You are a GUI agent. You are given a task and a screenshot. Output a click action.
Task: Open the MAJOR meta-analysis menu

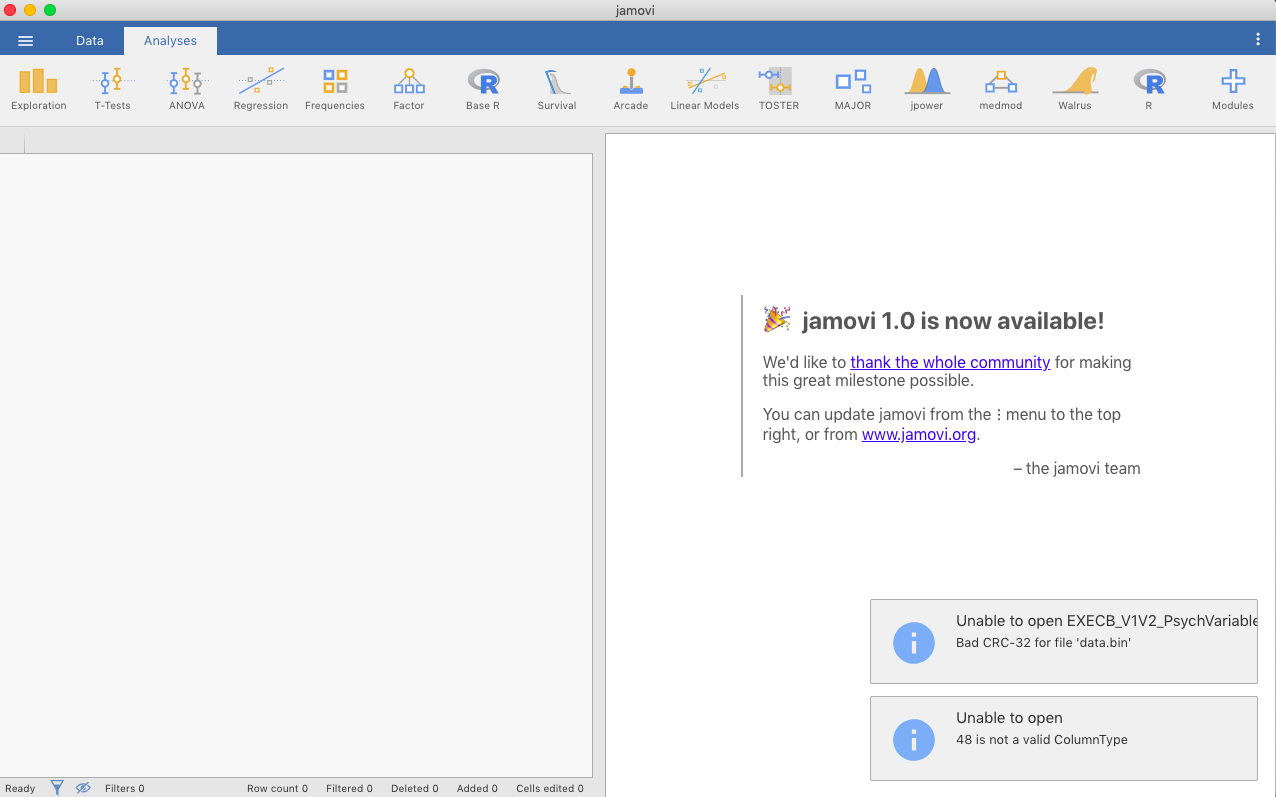[853, 89]
